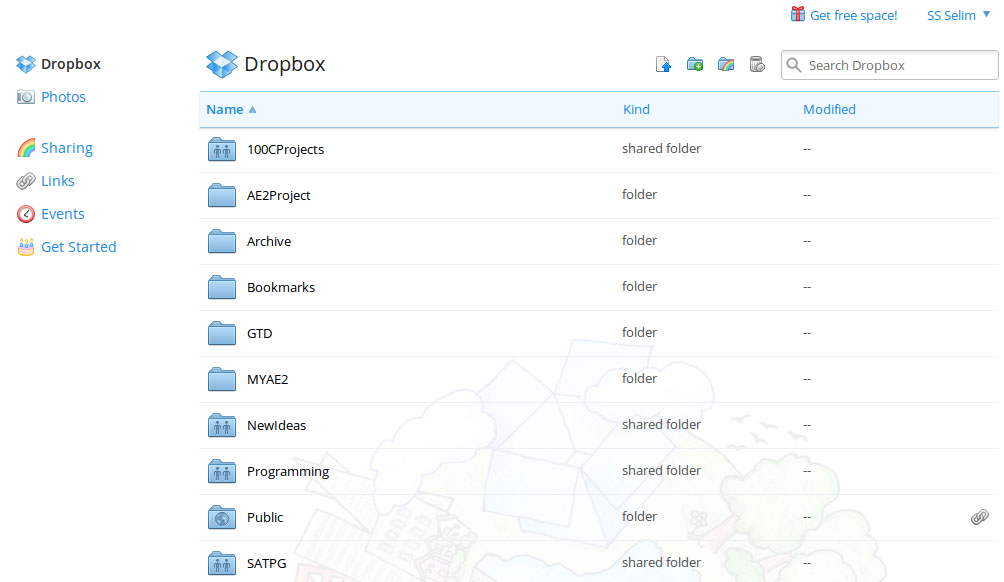1004x582 pixels.
Task: Click the Public folder globe icon
Action: point(222,517)
